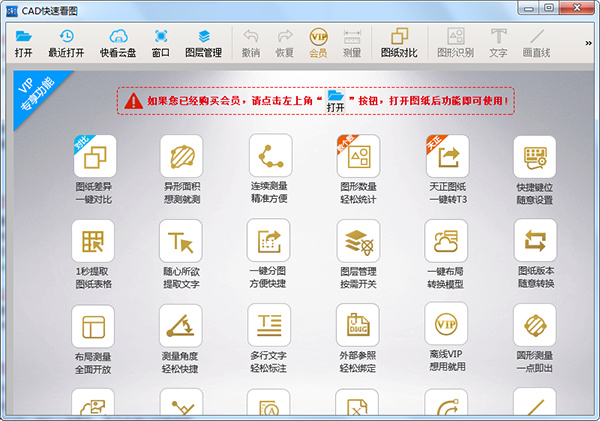The height and width of the screenshot is (421, 600).
Task: Click the 图纸版本 随意转换 icon
Action: click(x=535, y=240)
